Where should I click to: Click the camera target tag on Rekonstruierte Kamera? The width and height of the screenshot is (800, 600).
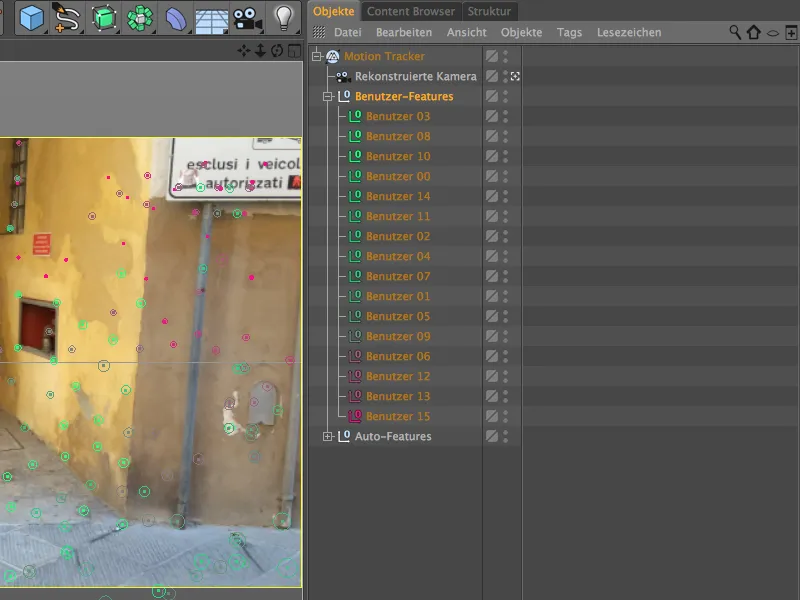[x=515, y=77]
